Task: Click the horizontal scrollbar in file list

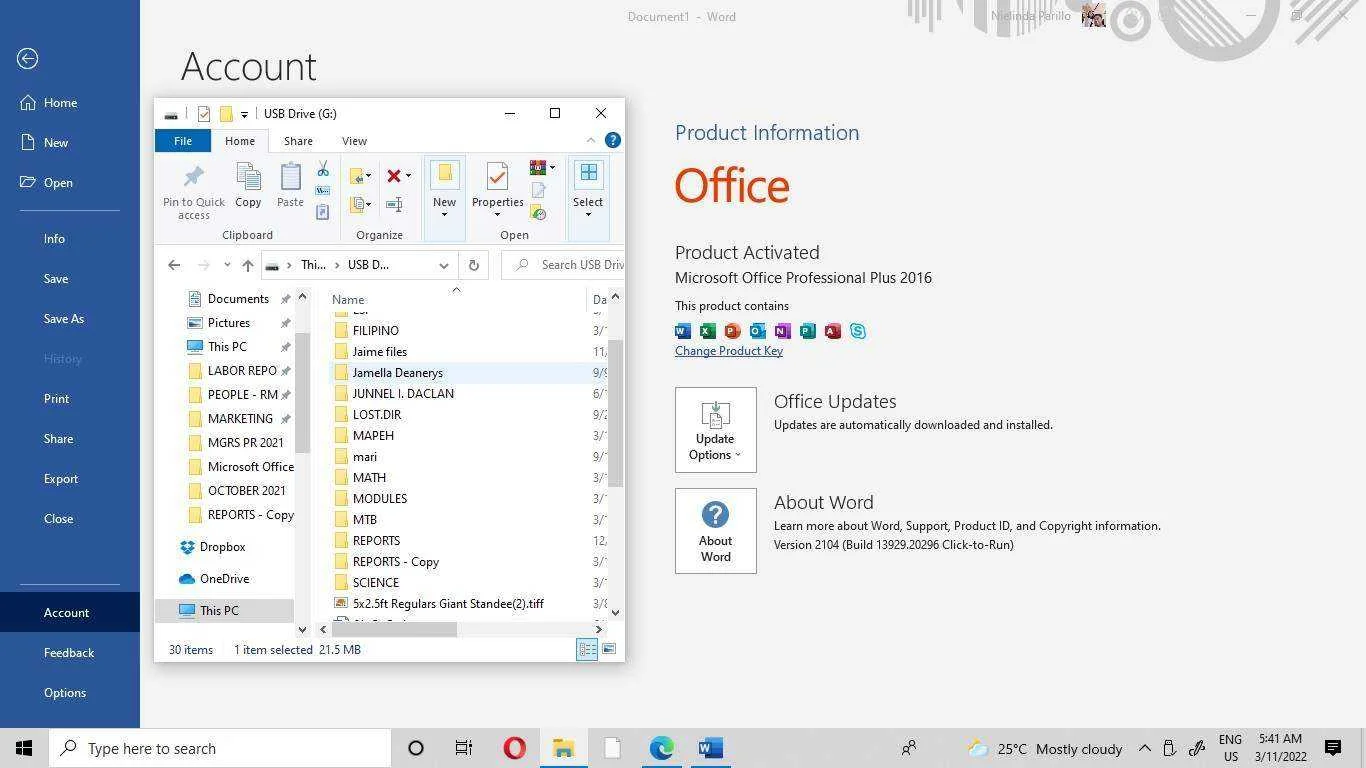Action: click(x=394, y=629)
